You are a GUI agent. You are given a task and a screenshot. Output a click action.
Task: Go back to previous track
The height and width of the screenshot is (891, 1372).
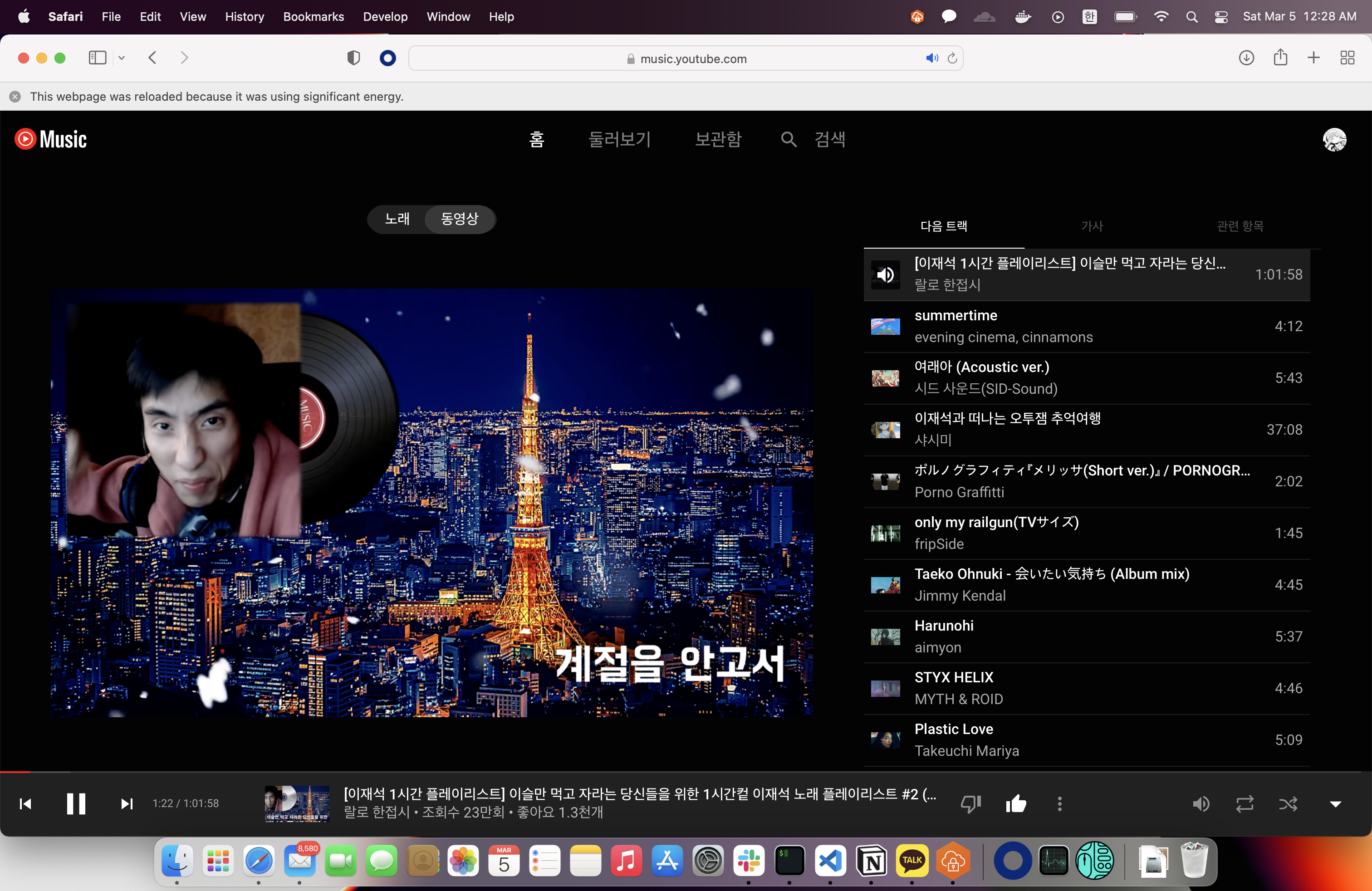pyautogui.click(x=25, y=803)
